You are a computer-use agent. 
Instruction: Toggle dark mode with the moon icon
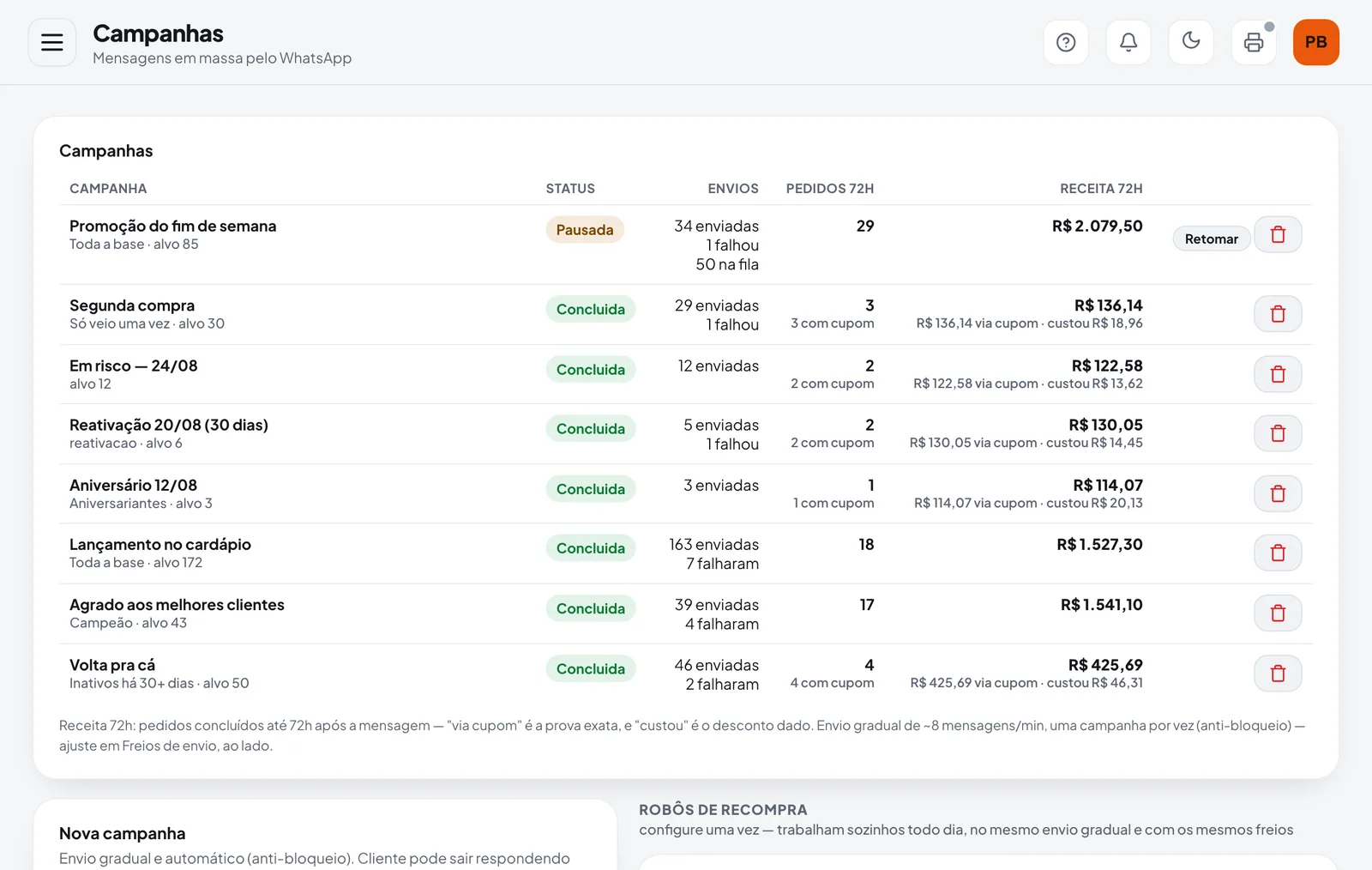(x=1191, y=42)
